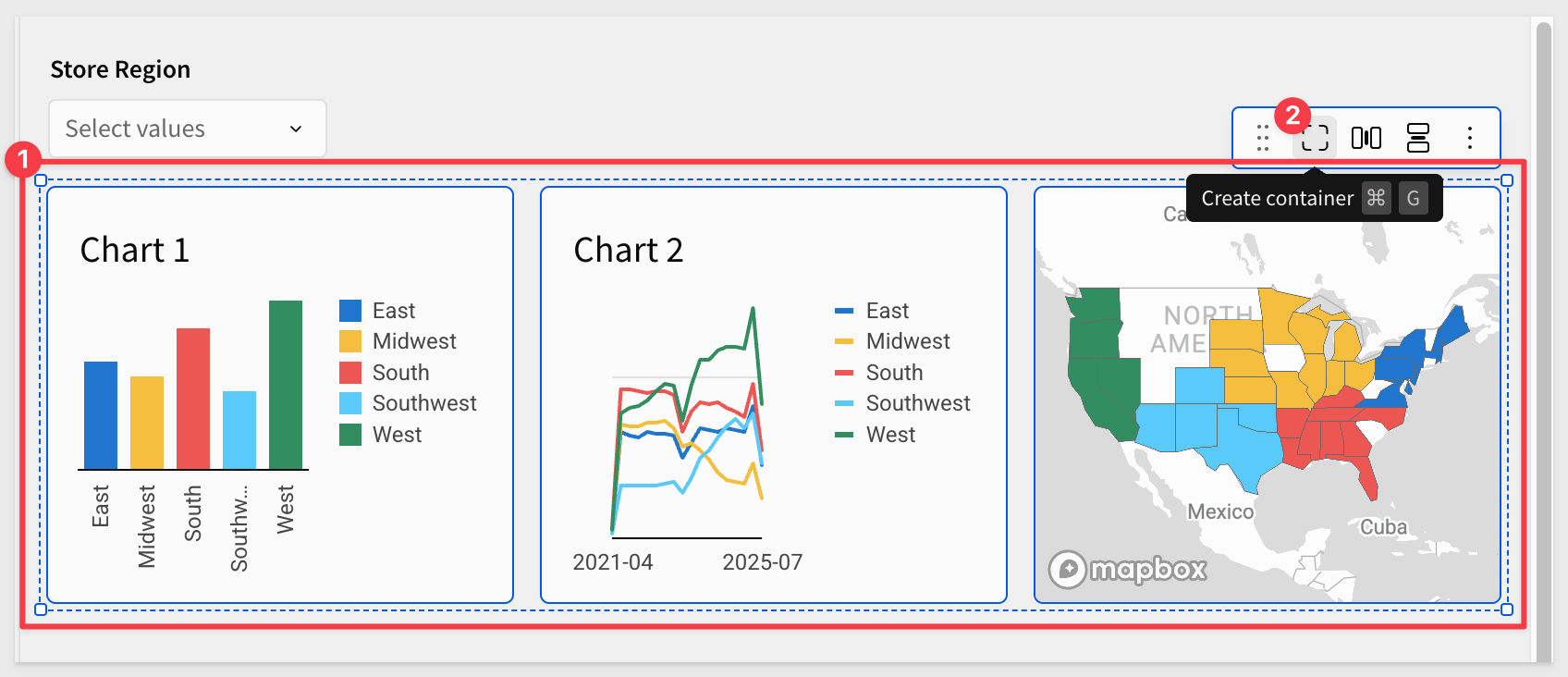Toggle Midwest legend entry in Chart 2
The image size is (1568, 677).
click(891, 341)
